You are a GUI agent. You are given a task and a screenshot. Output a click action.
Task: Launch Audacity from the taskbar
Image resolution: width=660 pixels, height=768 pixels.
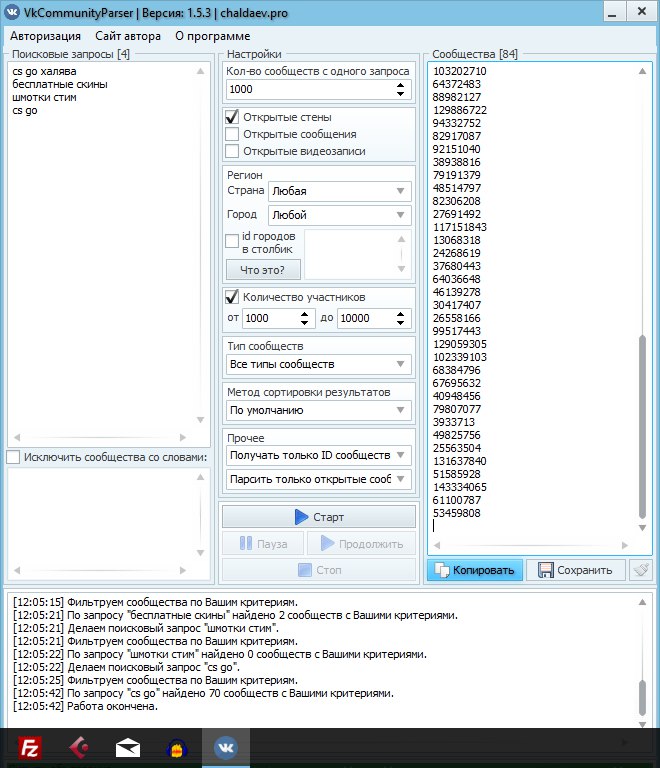pos(176,747)
